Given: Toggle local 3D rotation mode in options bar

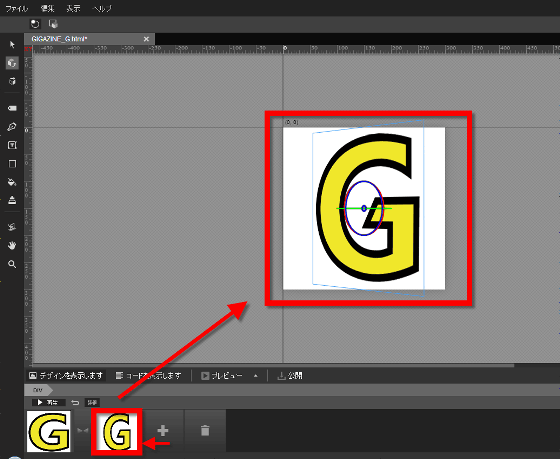Looking at the screenshot, I should pyautogui.click(x=35, y=24).
